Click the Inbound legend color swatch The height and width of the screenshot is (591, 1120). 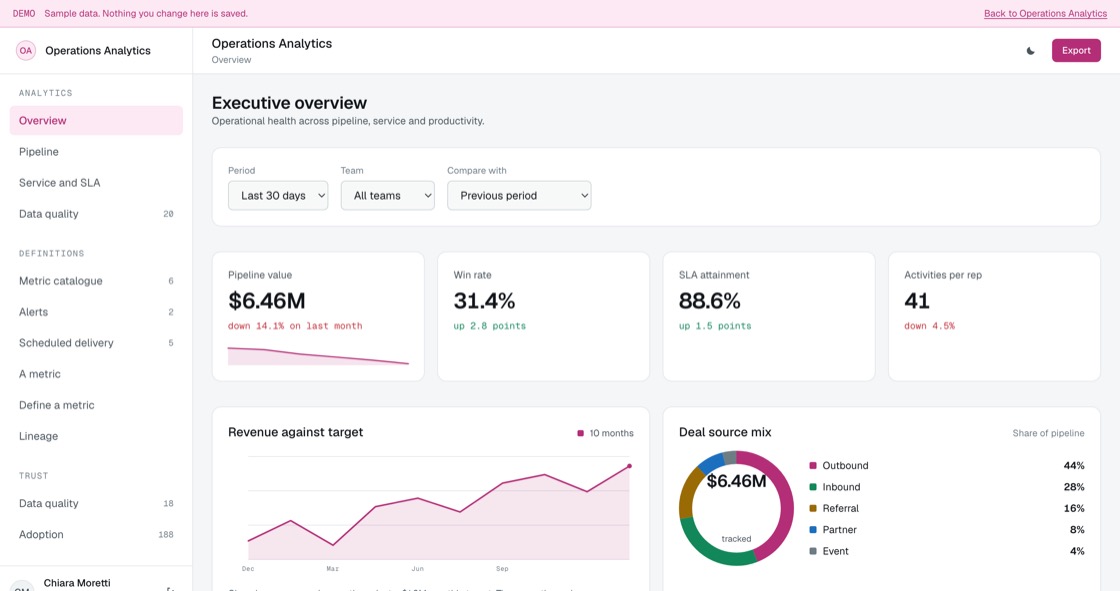813,487
